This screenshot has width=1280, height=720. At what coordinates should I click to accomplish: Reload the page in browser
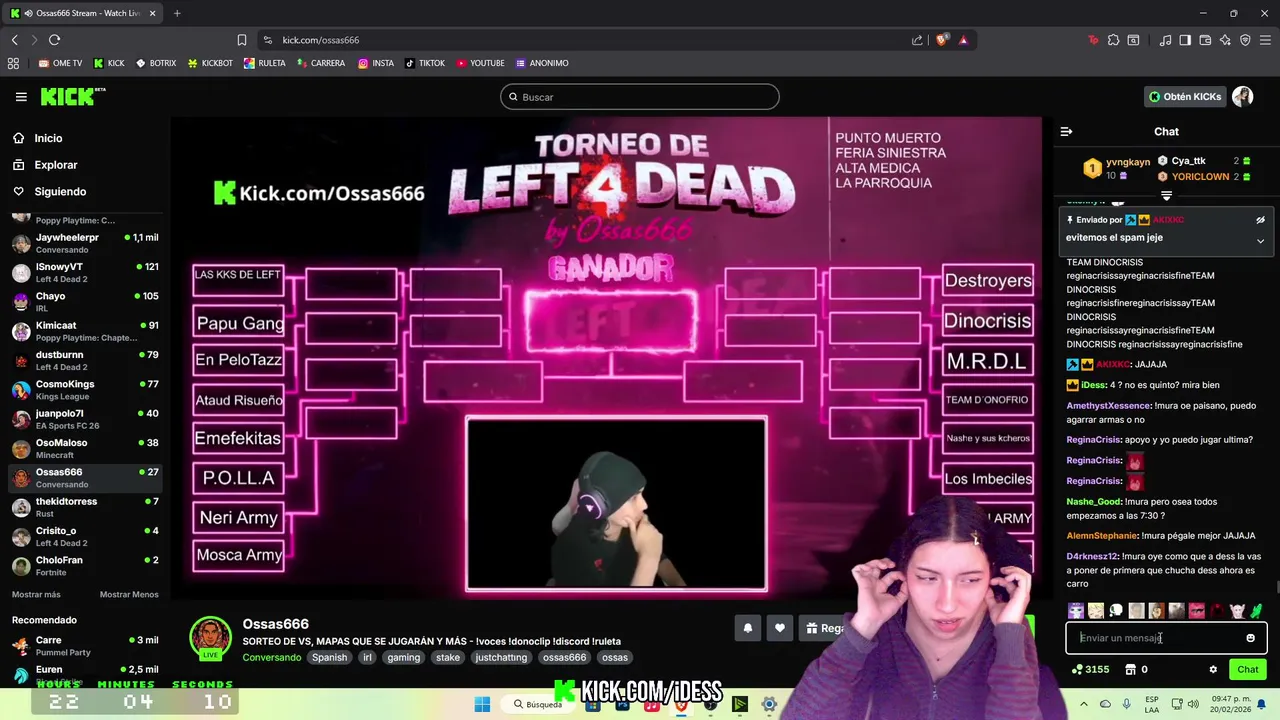coord(54,40)
